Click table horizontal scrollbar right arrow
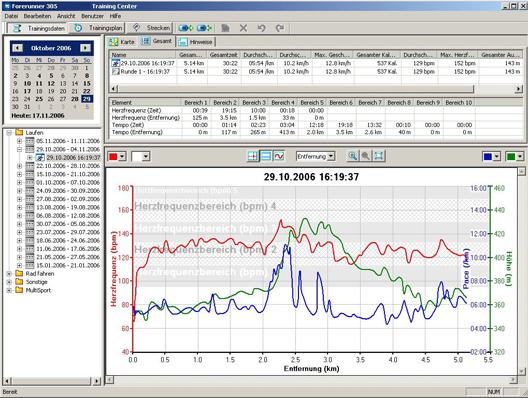Screen dimensions: 528x398 coord(519,89)
